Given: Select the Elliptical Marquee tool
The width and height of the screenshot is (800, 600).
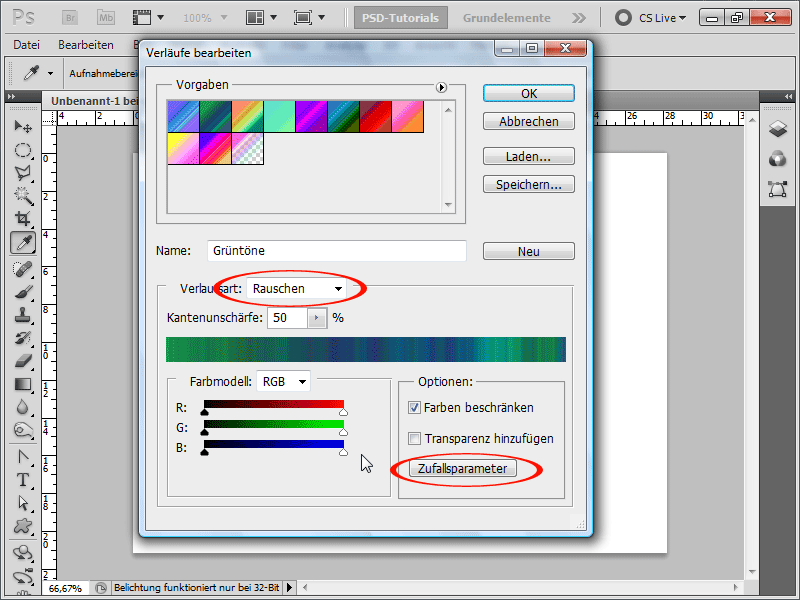Looking at the screenshot, I should (x=23, y=150).
